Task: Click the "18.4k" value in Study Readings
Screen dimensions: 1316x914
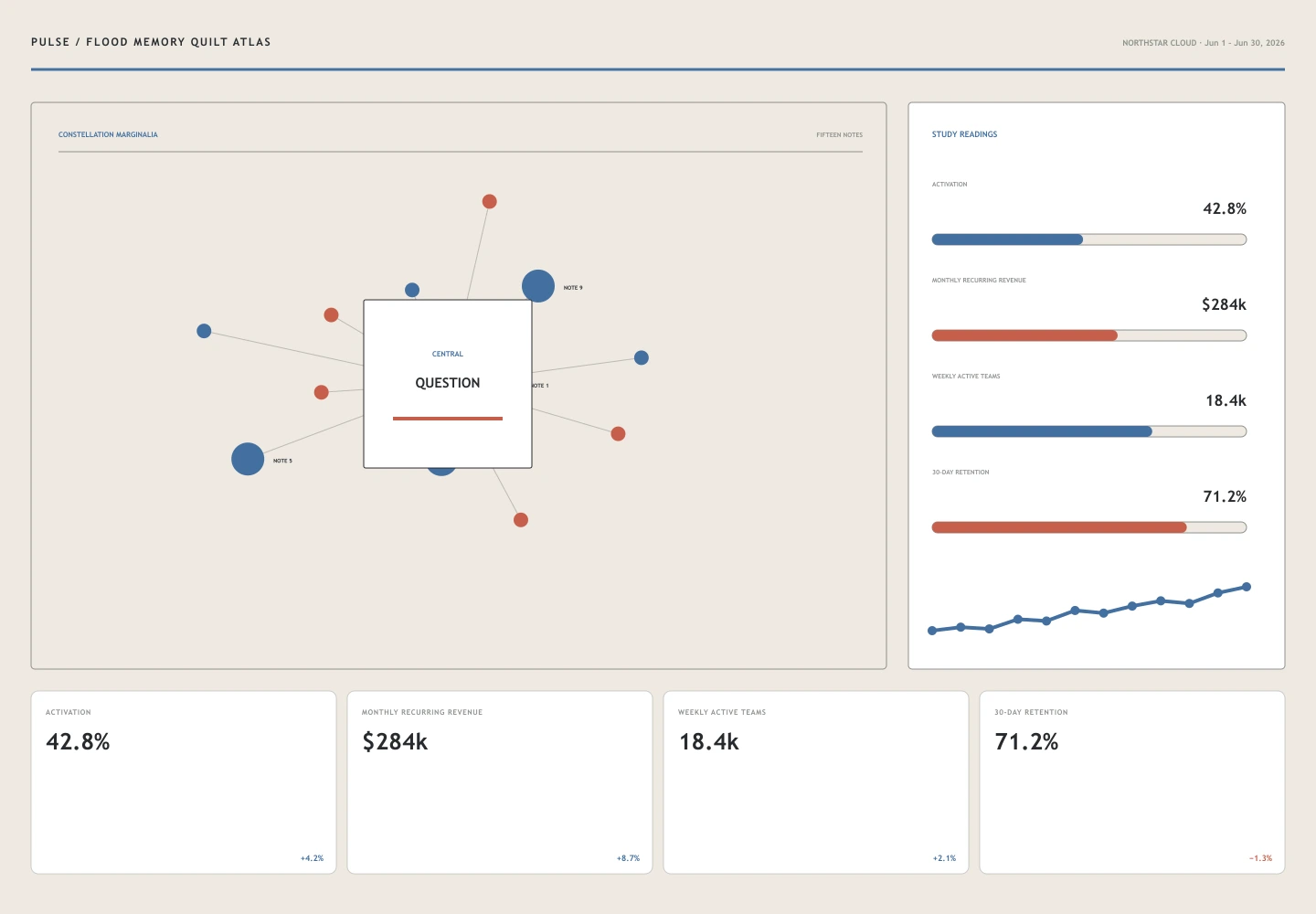Action: [1226, 400]
